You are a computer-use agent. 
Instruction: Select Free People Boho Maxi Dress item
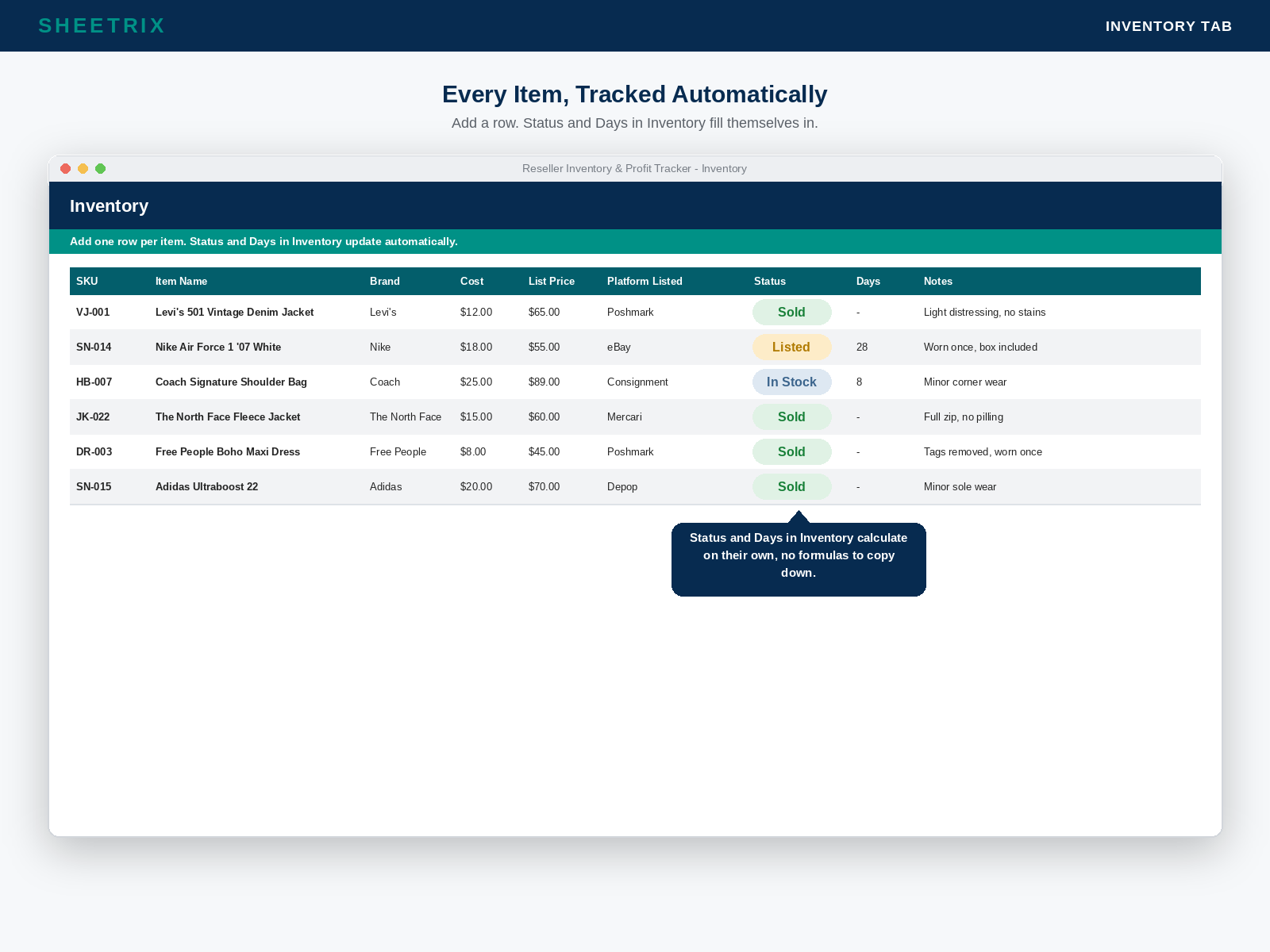pos(228,451)
